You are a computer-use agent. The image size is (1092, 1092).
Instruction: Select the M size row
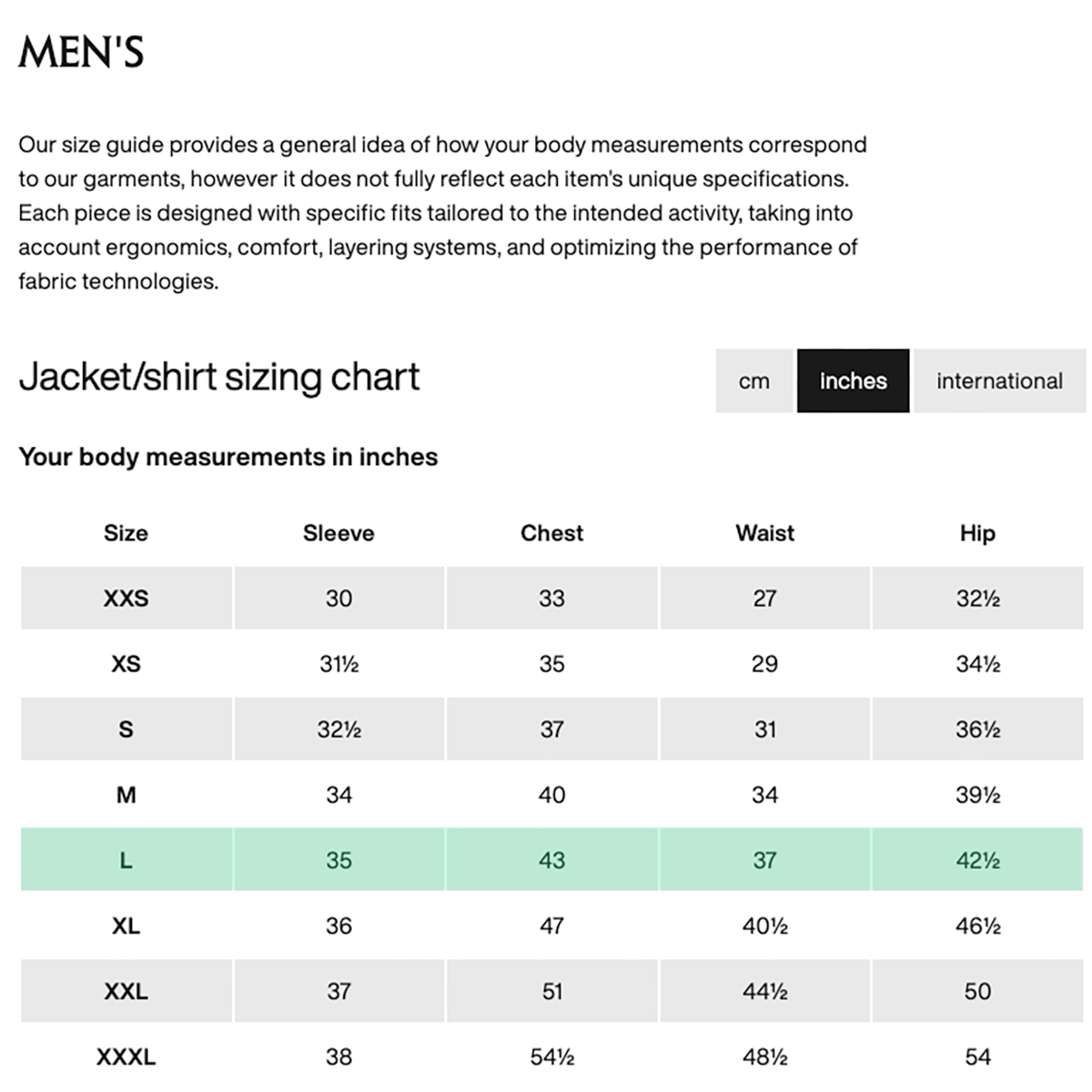pyautogui.click(x=551, y=794)
